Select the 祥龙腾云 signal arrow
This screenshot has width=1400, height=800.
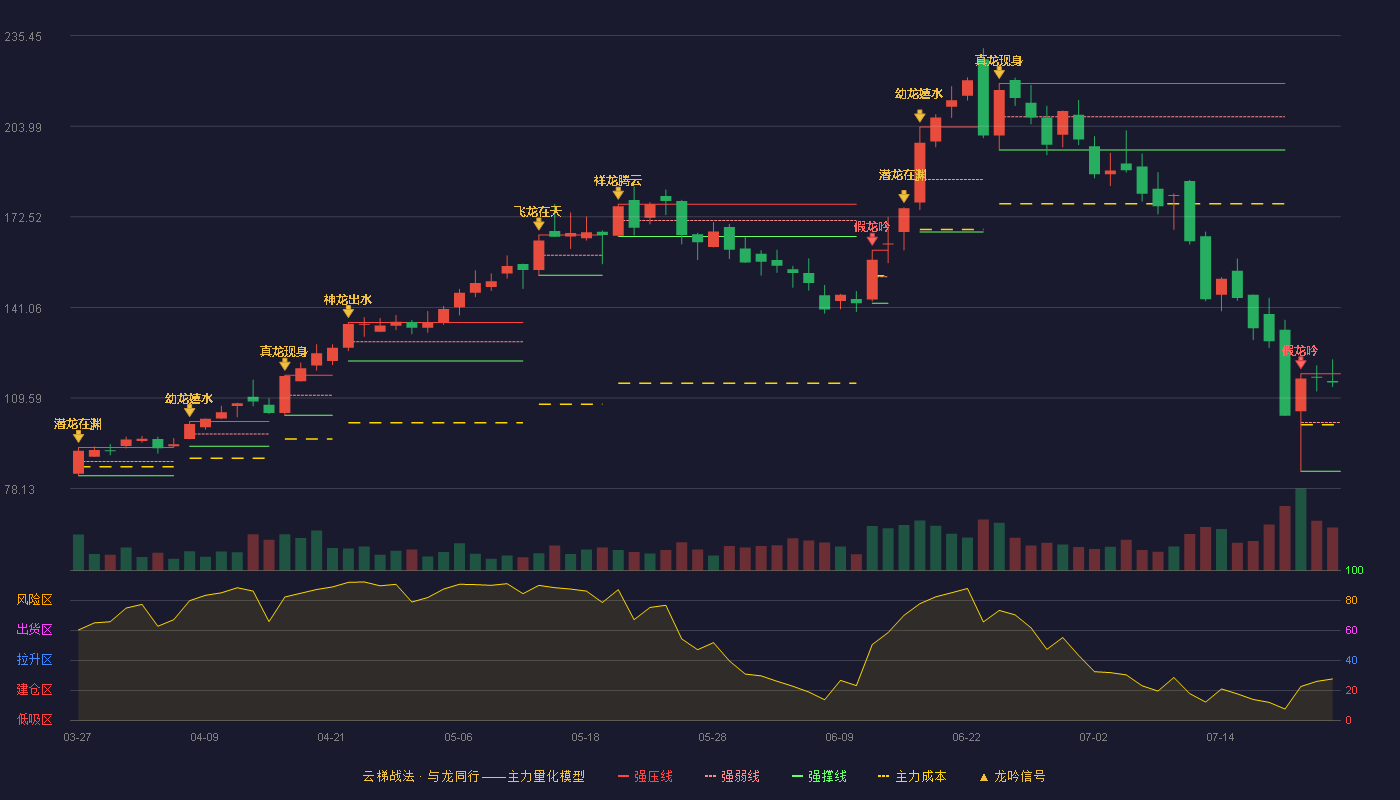click(618, 193)
